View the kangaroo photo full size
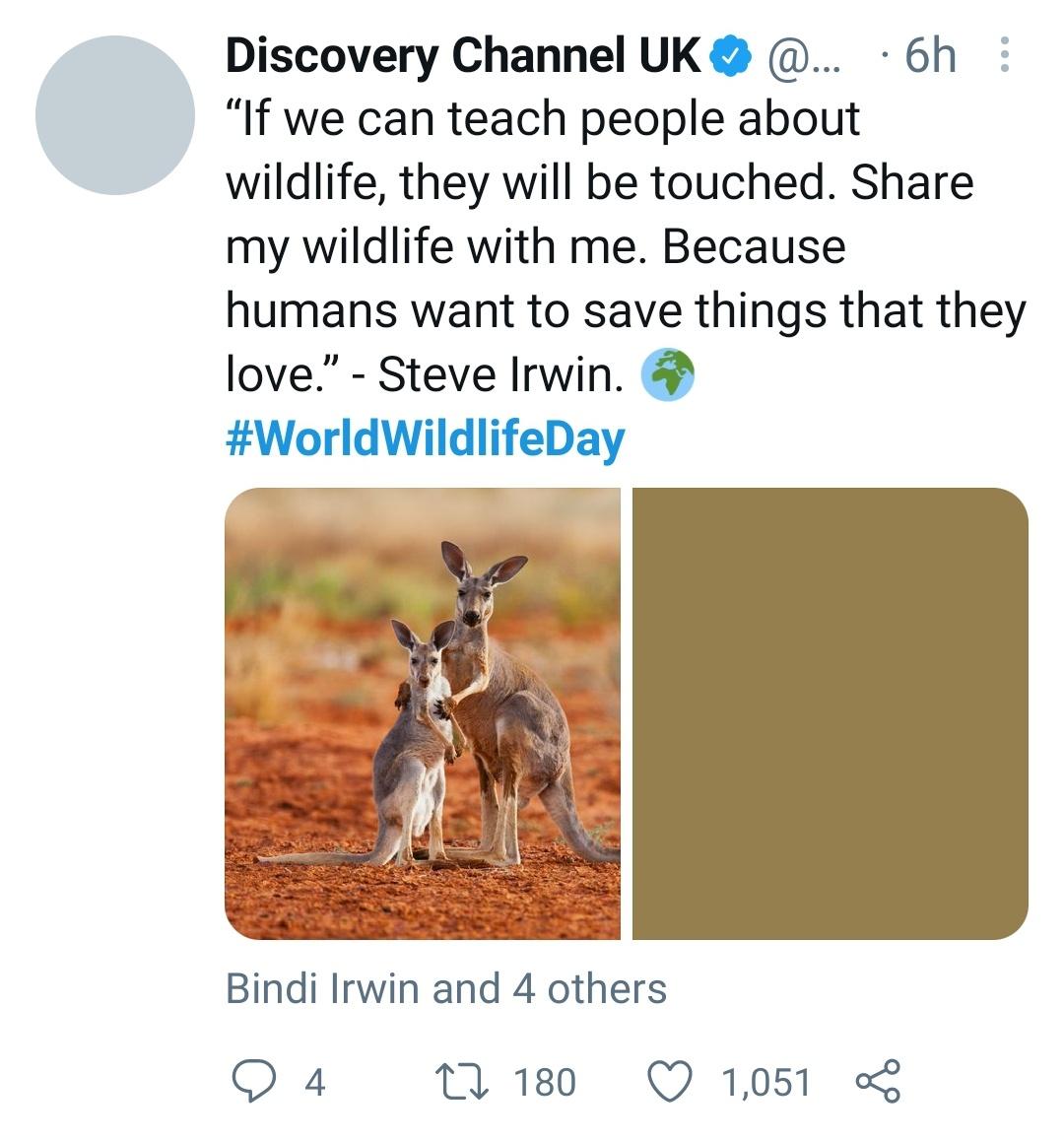Image resolution: width=1064 pixels, height=1140 pixels. point(423,713)
